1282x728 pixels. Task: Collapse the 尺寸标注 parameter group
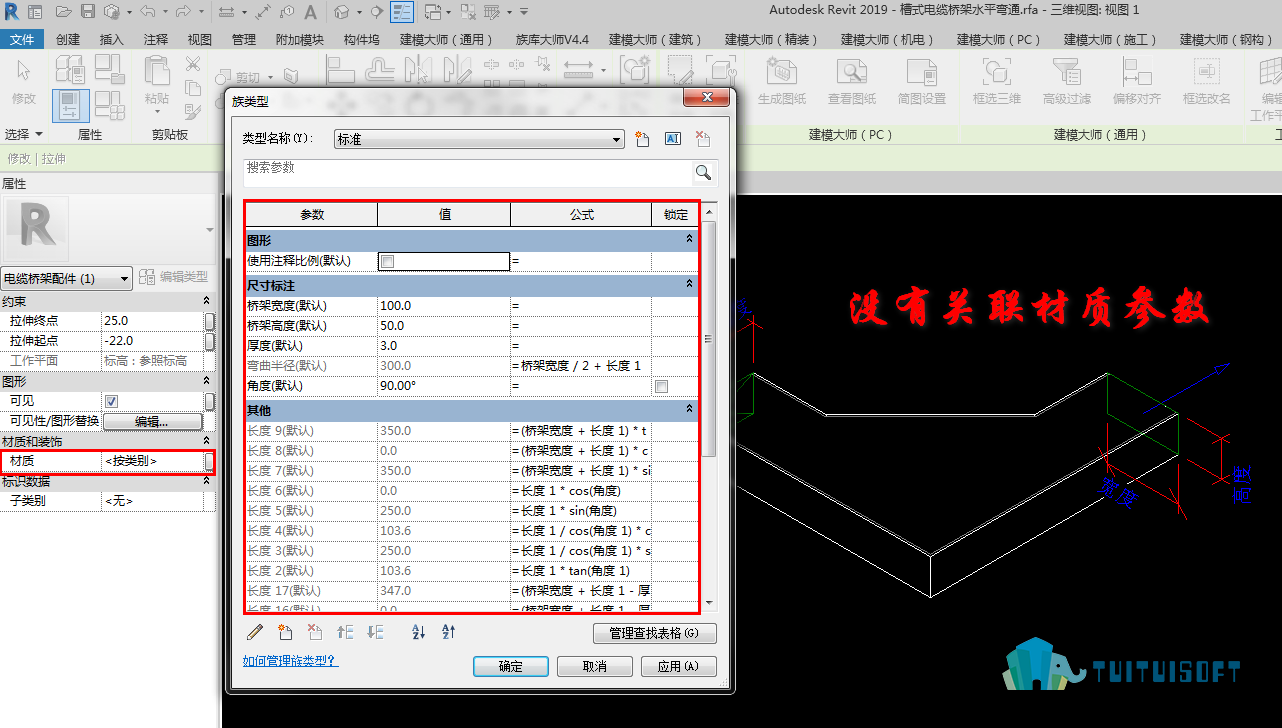click(x=689, y=285)
